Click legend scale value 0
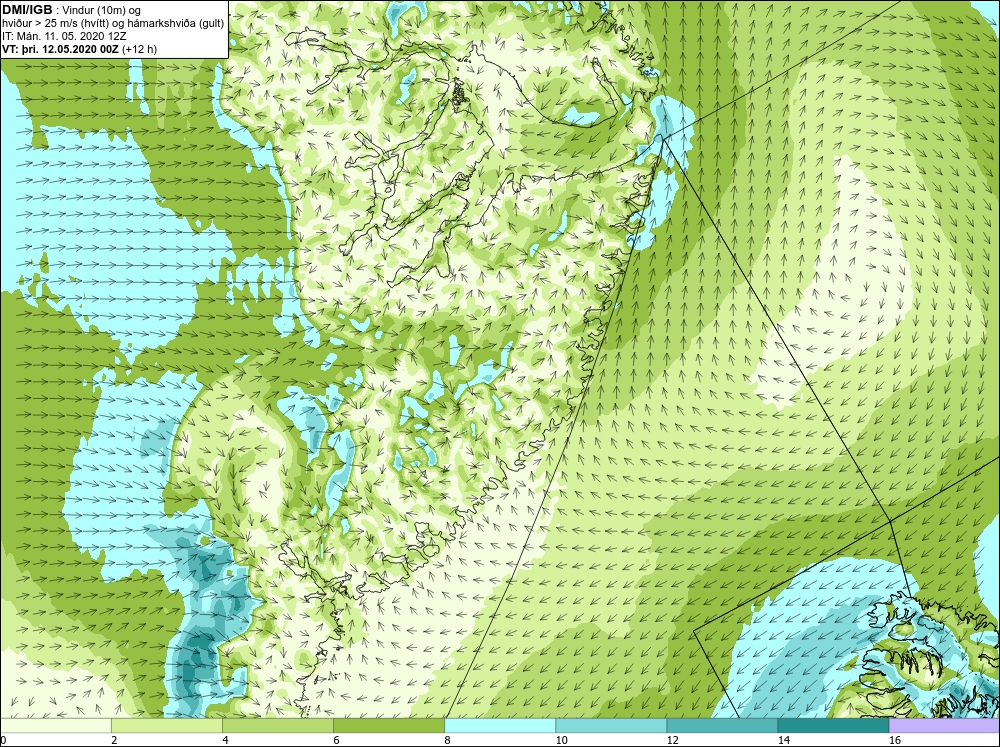This screenshot has height=747, width=1000. coord(3,740)
